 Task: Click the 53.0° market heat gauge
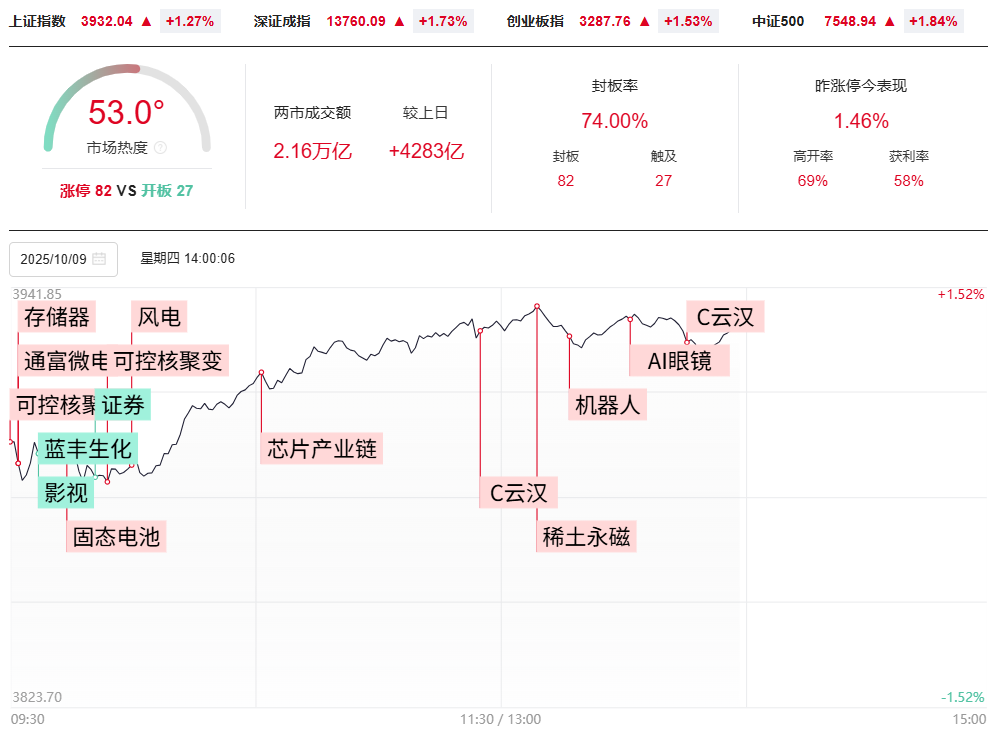[x=126, y=113]
